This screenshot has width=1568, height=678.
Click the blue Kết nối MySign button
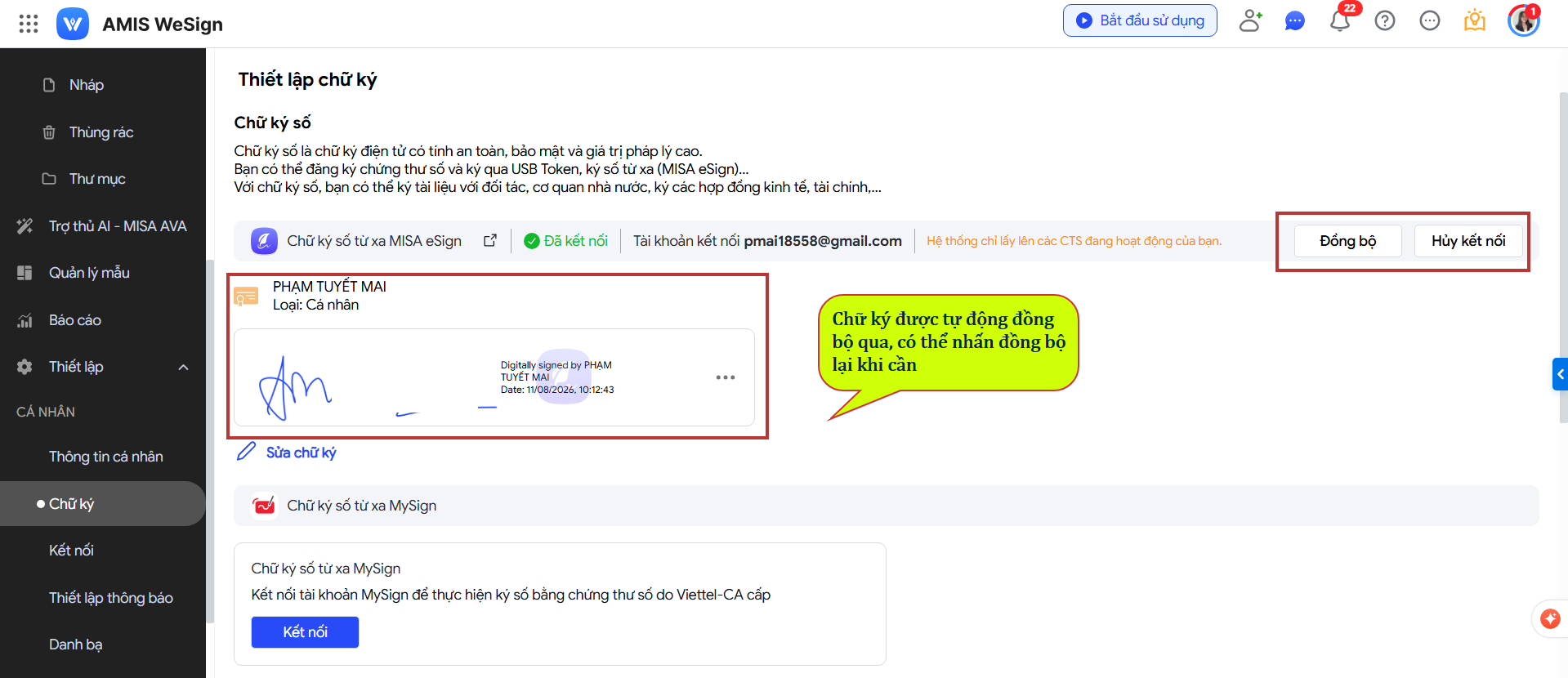pos(305,632)
